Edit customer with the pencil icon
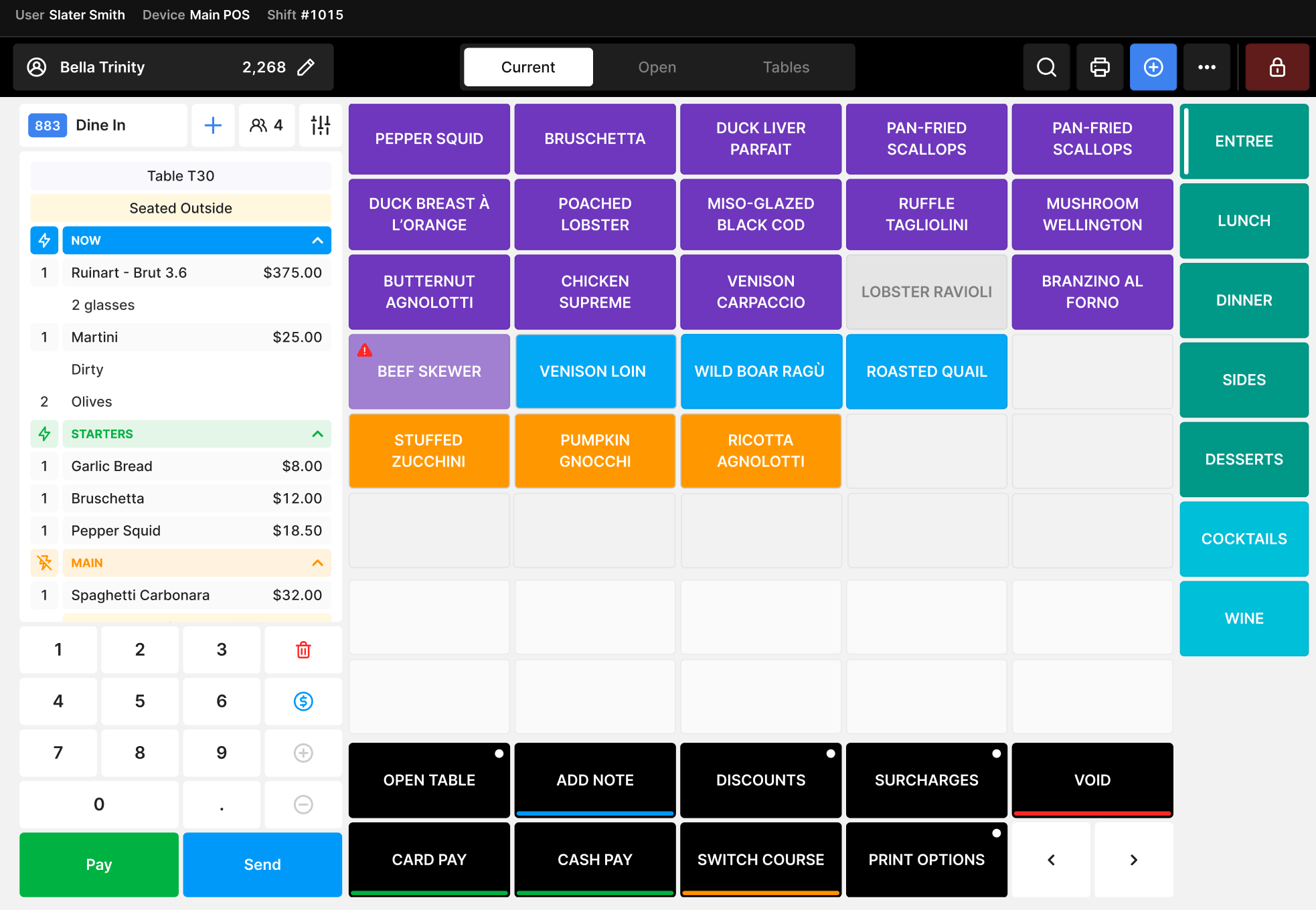This screenshot has width=1316, height=910. tap(306, 67)
